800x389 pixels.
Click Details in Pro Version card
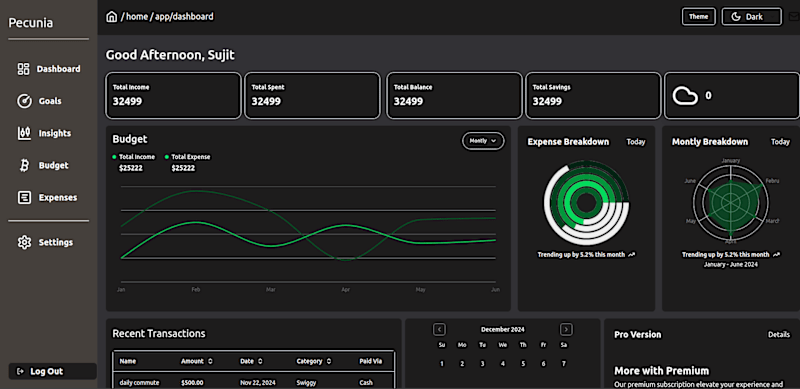click(x=779, y=334)
